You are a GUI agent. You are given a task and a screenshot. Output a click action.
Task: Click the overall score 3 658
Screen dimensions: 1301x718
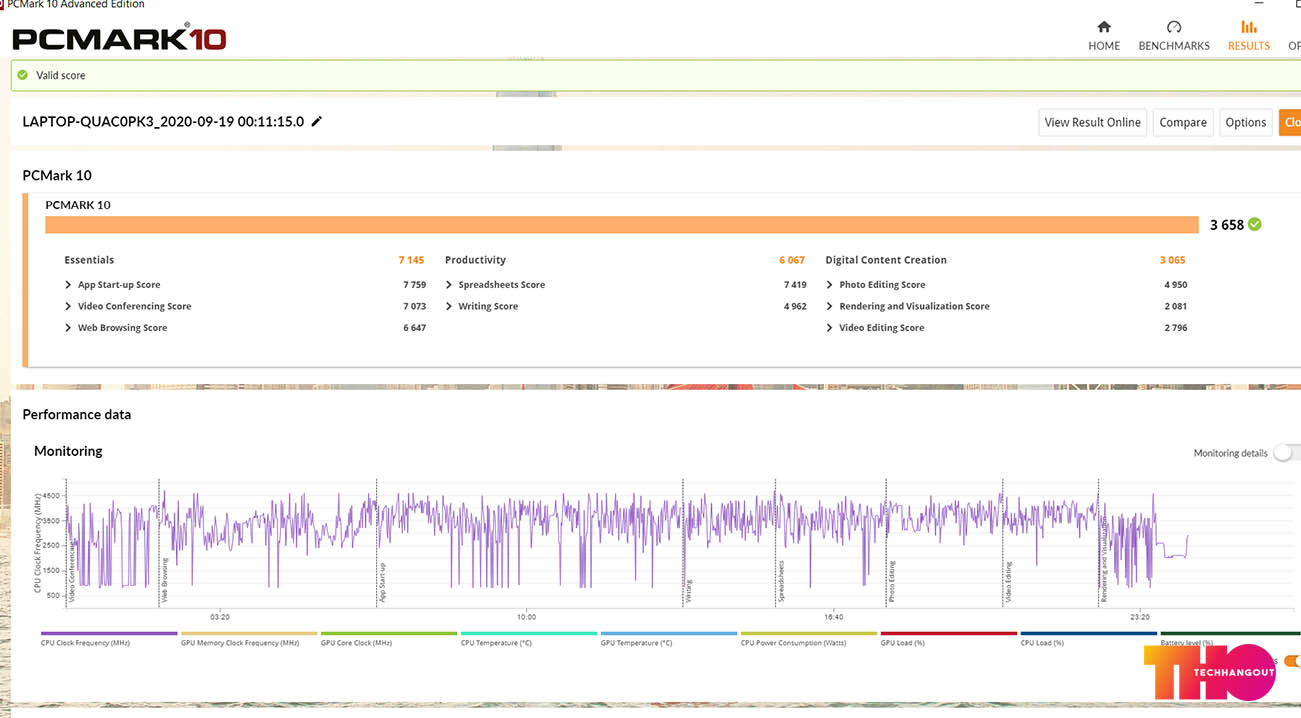(x=1227, y=225)
